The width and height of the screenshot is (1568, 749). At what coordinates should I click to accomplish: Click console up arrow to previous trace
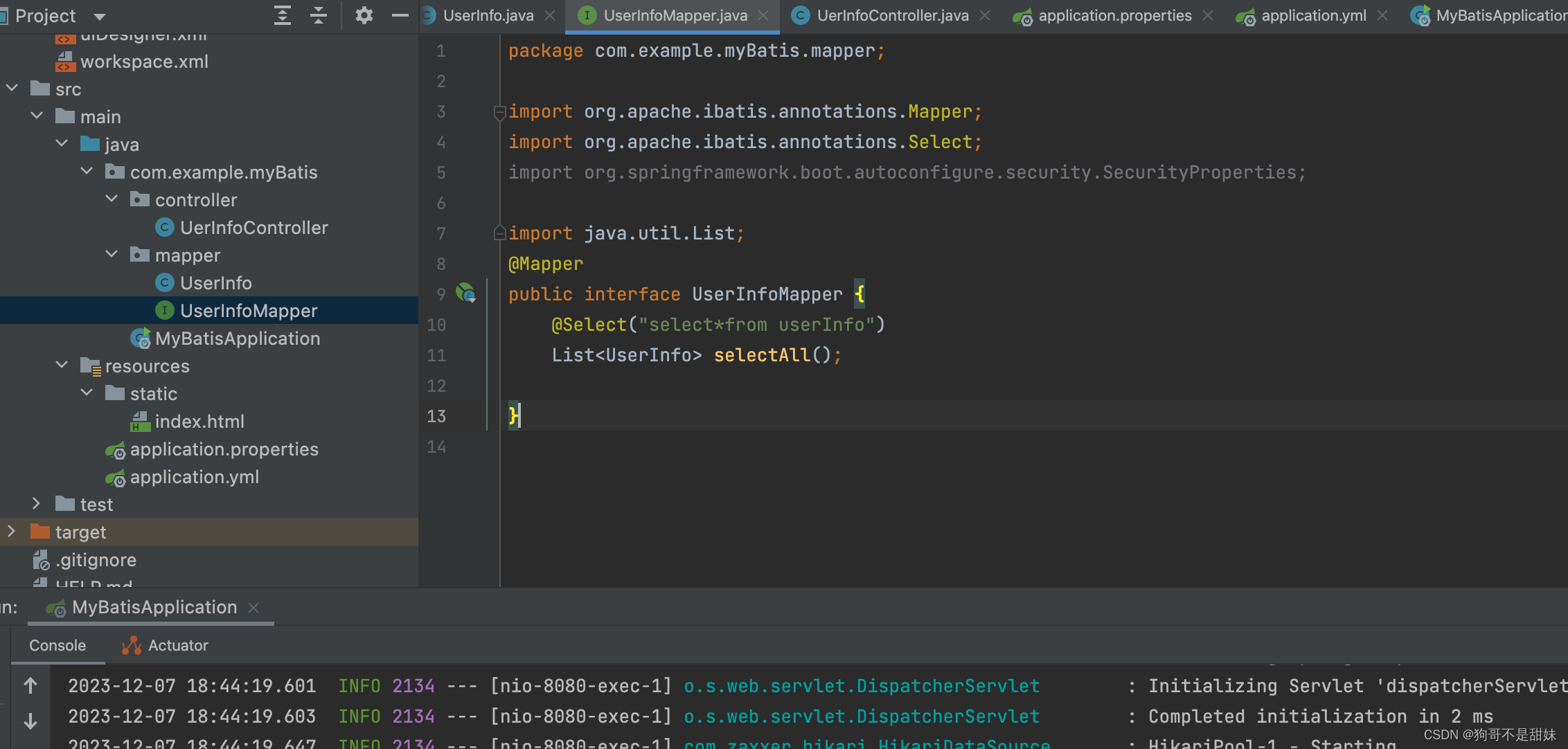pyautogui.click(x=30, y=685)
